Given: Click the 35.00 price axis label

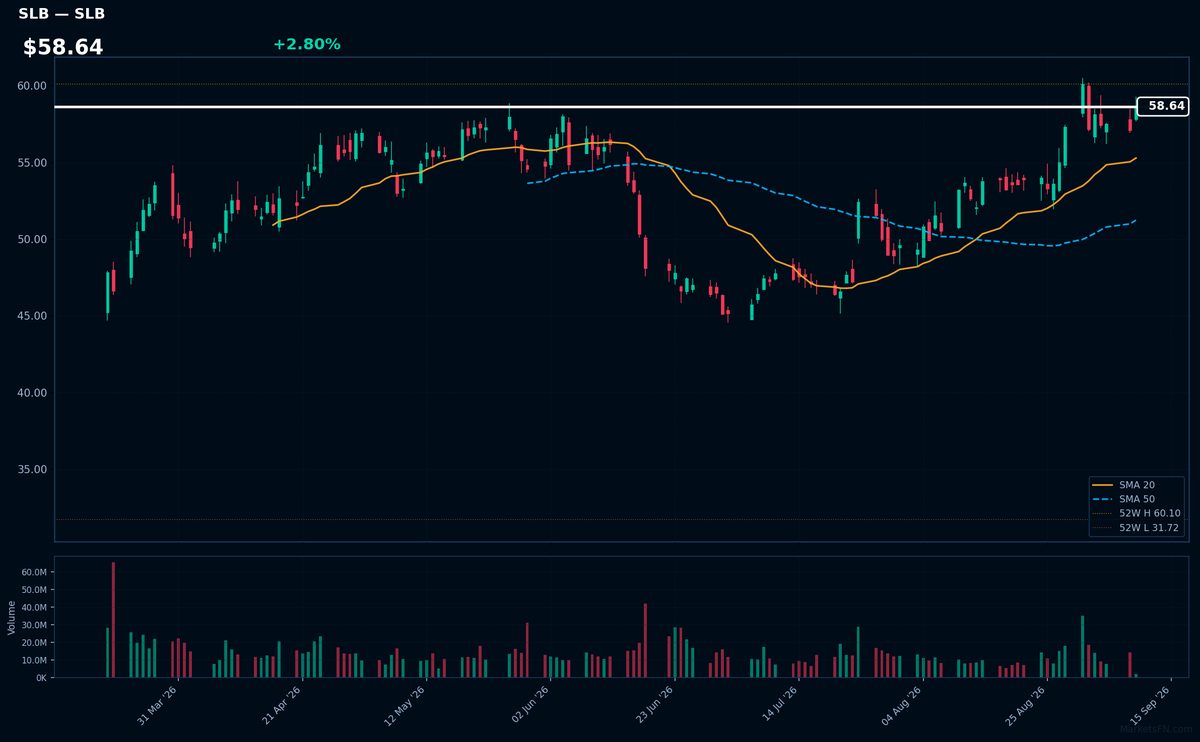Looking at the screenshot, I should (x=32, y=470).
